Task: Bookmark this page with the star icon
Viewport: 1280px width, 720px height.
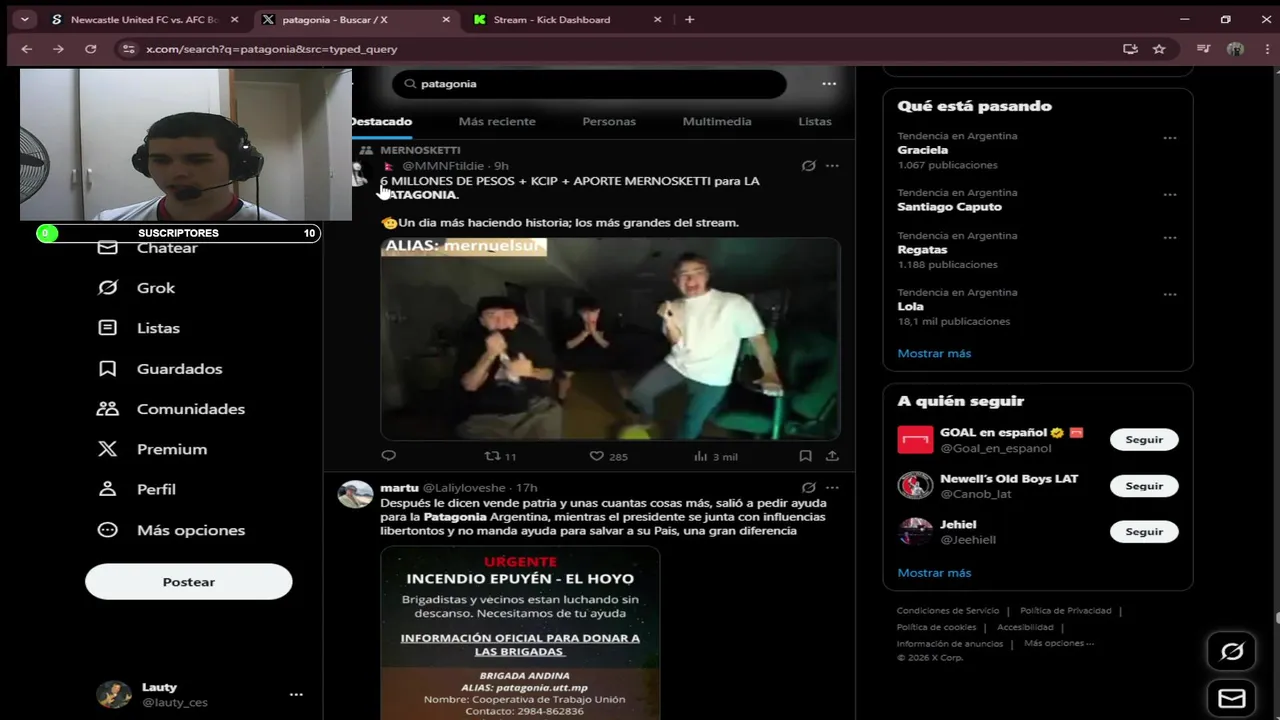Action: tap(1159, 49)
